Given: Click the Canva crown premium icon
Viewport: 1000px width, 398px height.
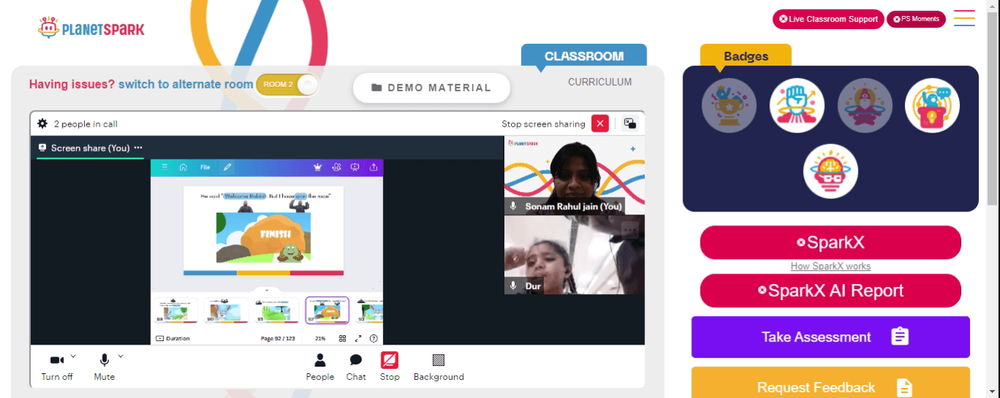Looking at the screenshot, I should click(318, 167).
